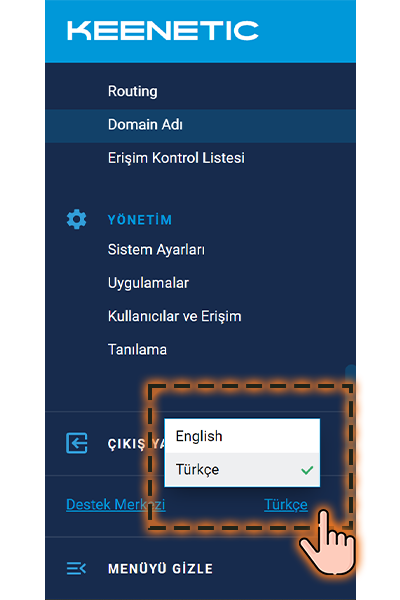Click the Yönetim gear icon
Image resolution: width=400 pixels, height=600 pixels.
(x=77, y=219)
